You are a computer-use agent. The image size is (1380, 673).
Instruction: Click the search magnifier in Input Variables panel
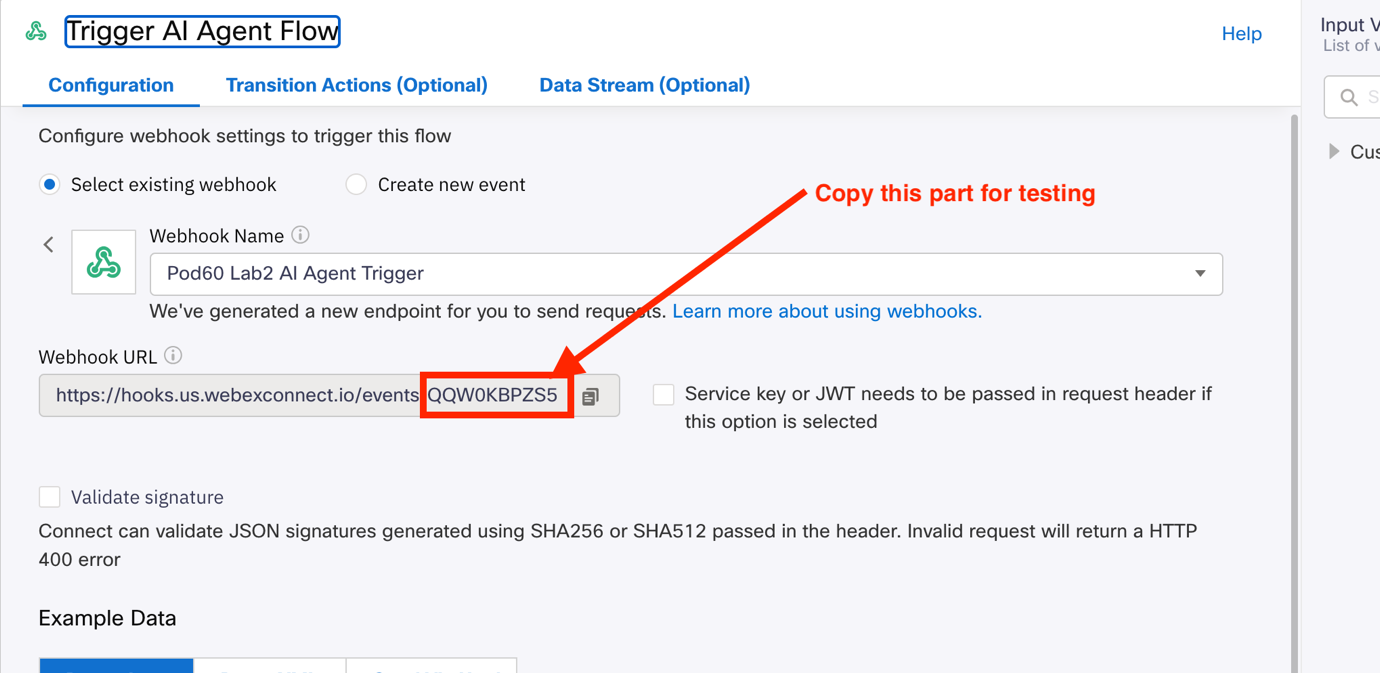tap(1349, 97)
